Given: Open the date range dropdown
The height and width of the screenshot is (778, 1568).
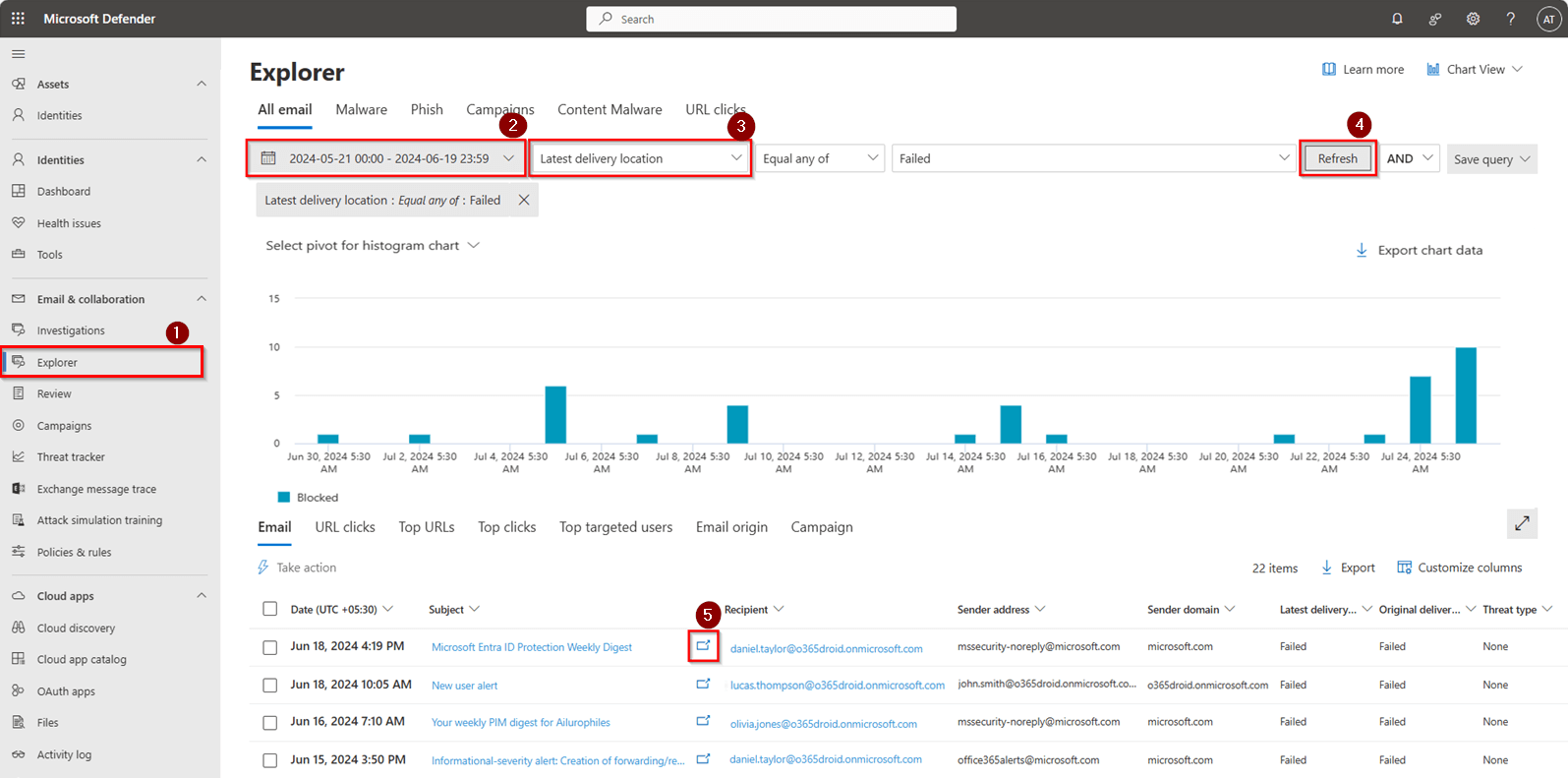Looking at the screenshot, I should pyautogui.click(x=385, y=158).
